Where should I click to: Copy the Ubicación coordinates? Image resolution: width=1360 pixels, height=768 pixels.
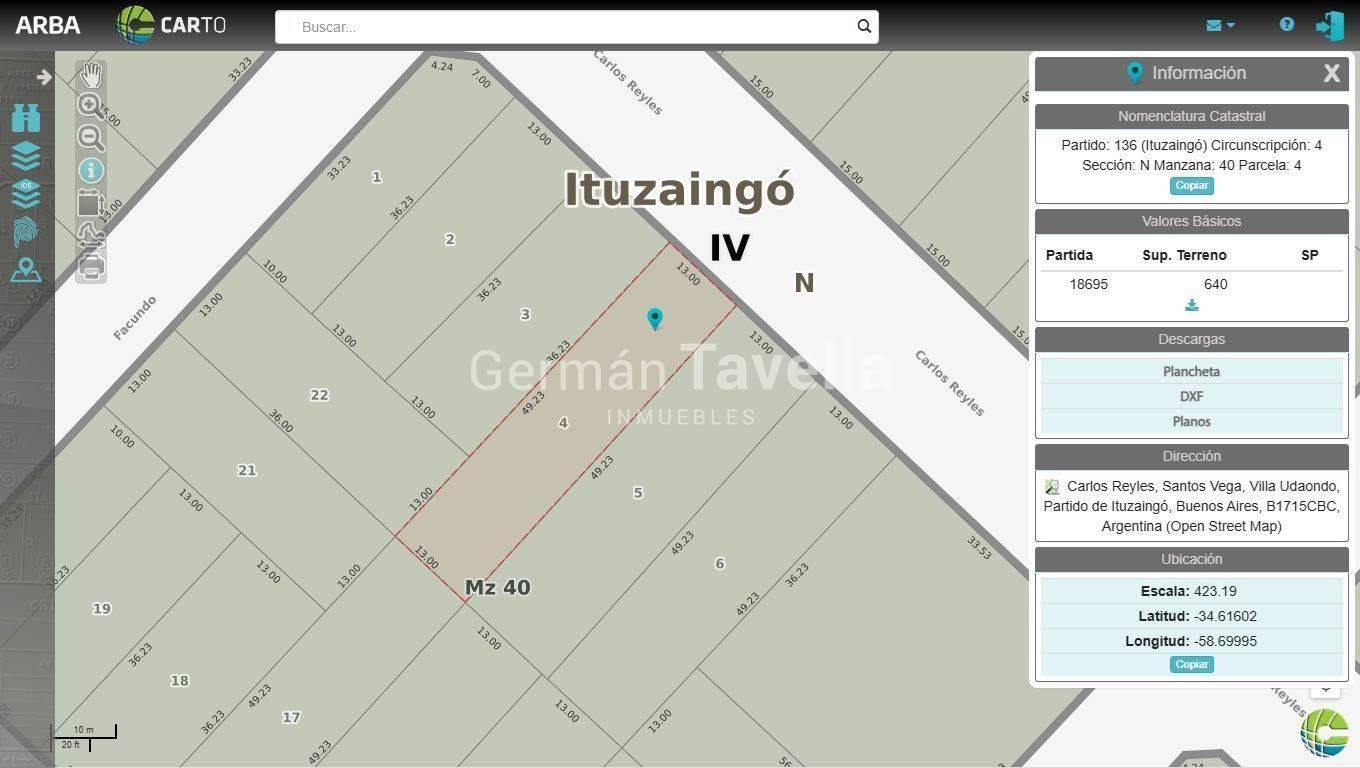1191,665
